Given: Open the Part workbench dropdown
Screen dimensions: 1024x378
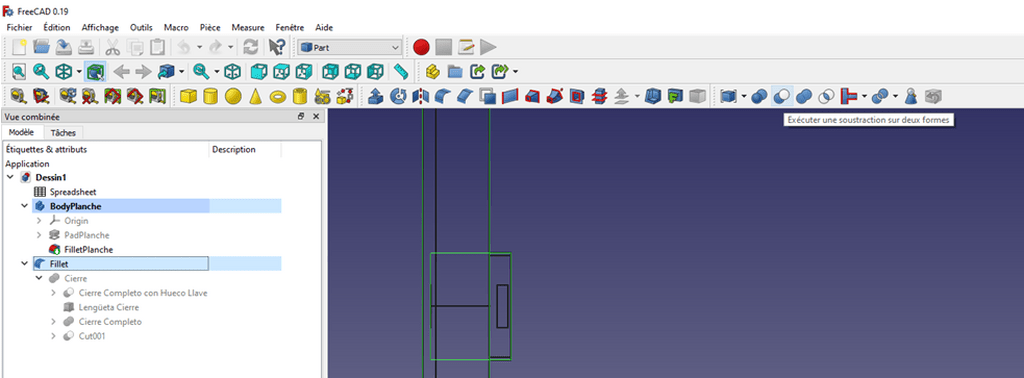Looking at the screenshot, I should pos(350,47).
